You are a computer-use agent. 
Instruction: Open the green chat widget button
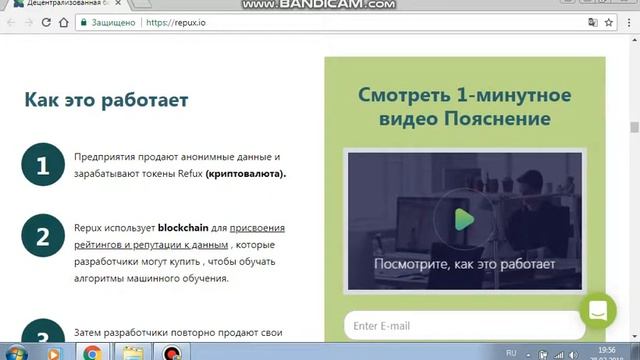point(598,311)
